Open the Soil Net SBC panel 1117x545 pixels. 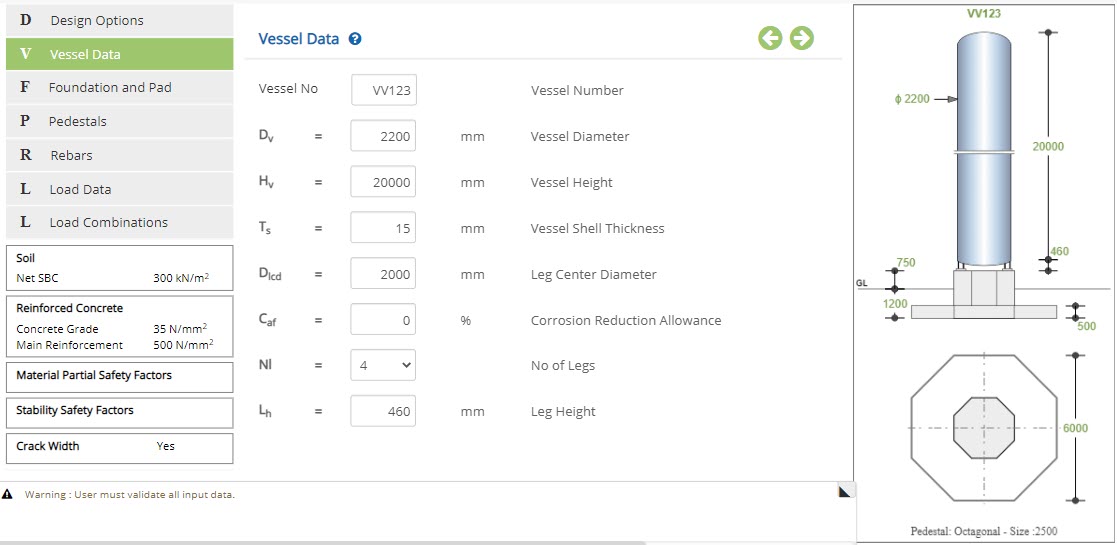point(120,268)
